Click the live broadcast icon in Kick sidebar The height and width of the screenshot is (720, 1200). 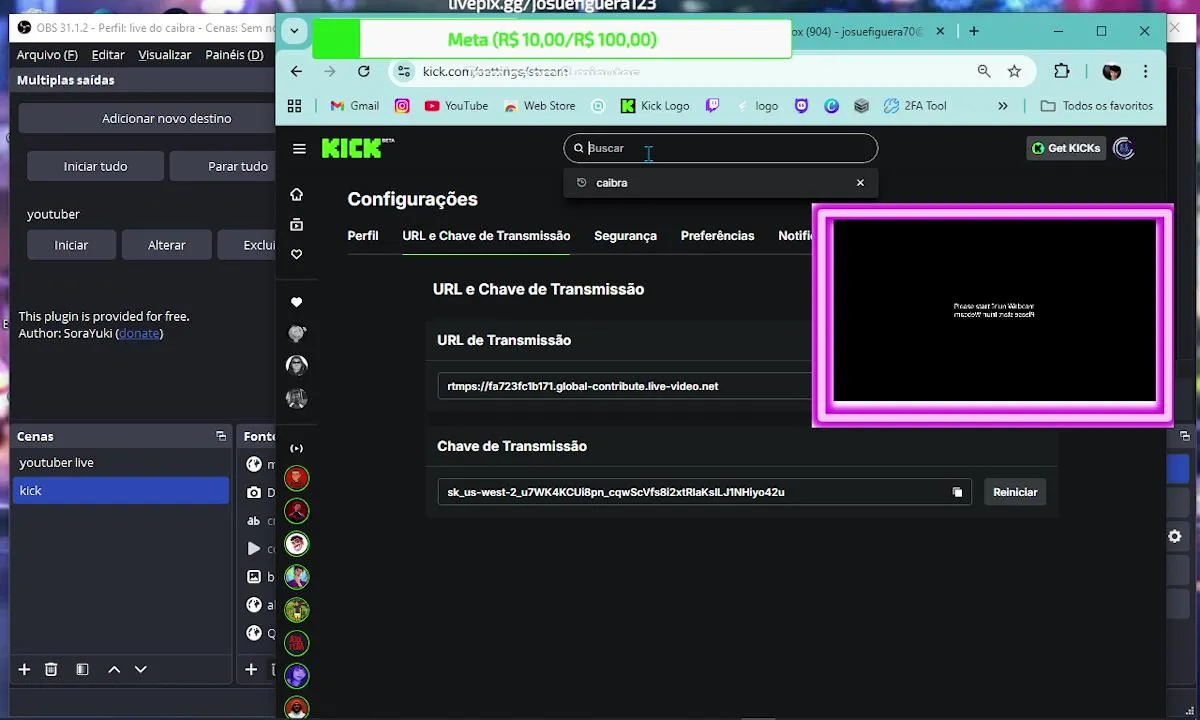click(296, 448)
